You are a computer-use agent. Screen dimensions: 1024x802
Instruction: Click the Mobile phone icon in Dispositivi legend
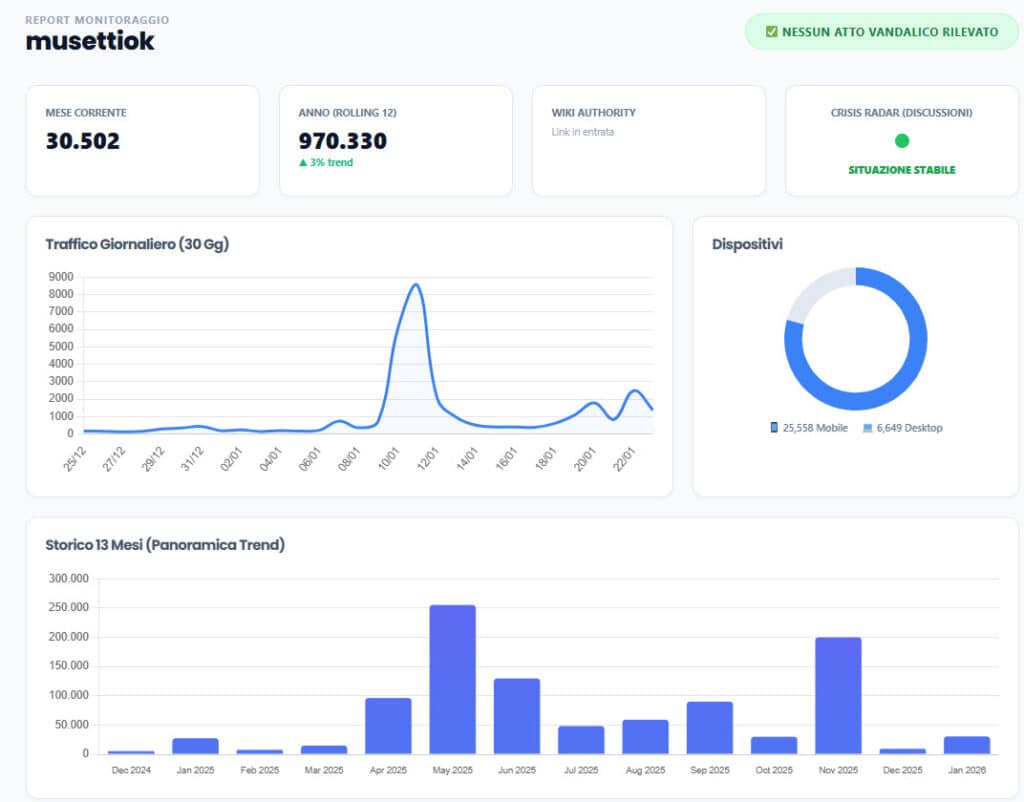[x=774, y=428]
